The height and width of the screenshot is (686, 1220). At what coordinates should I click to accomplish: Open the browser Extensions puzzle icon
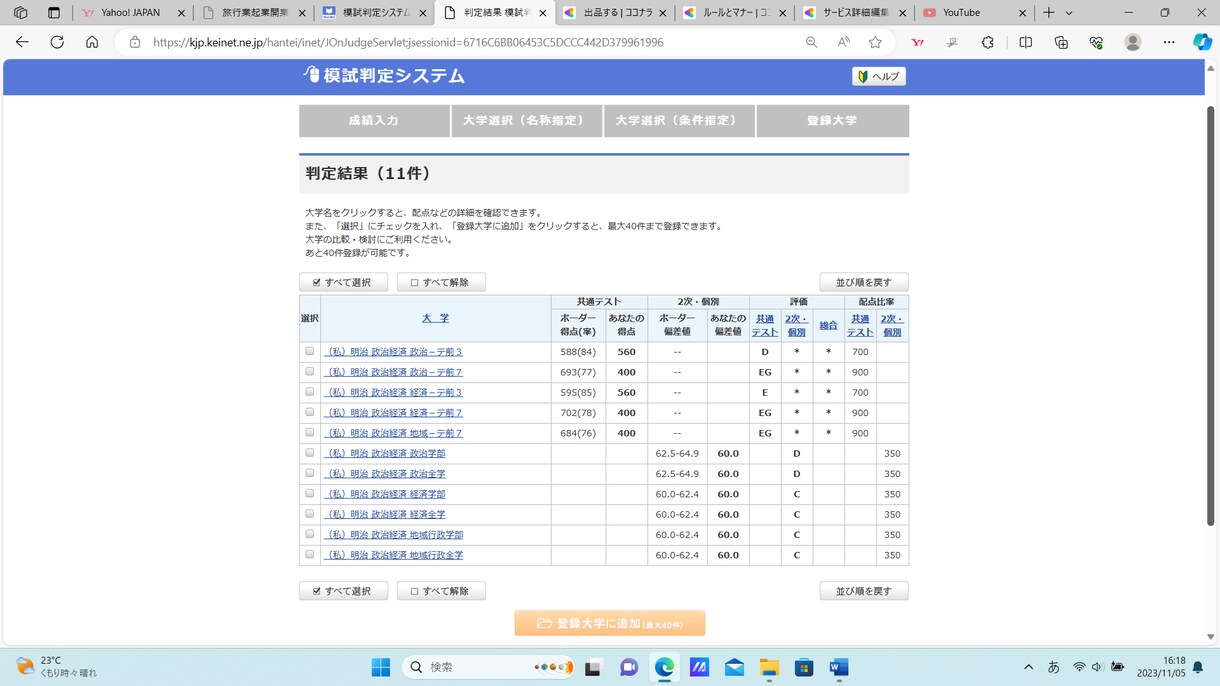click(x=988, y=42)
